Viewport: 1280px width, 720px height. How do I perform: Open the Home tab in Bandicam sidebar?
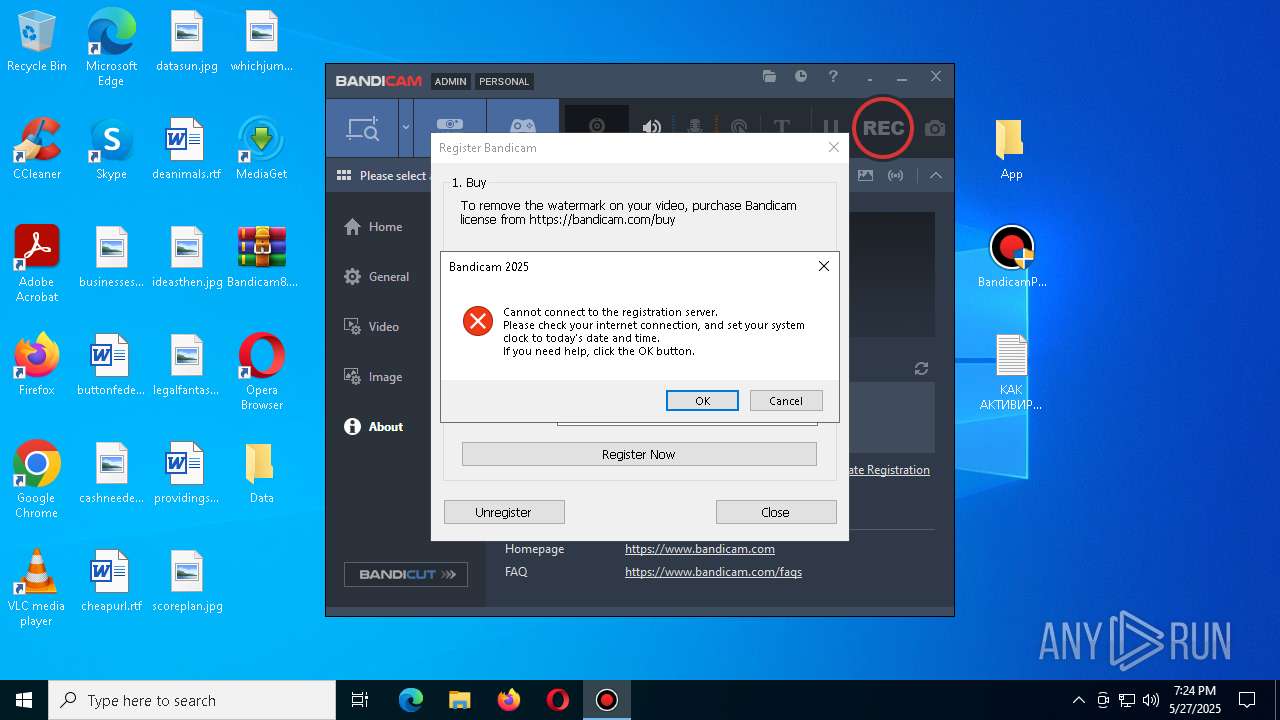click(373, 227)
